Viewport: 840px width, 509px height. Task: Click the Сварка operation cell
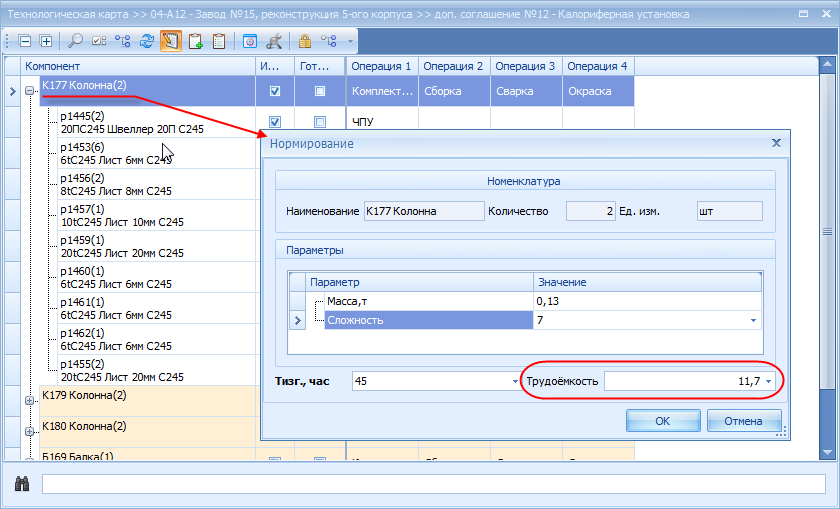(x=526, y=91)
